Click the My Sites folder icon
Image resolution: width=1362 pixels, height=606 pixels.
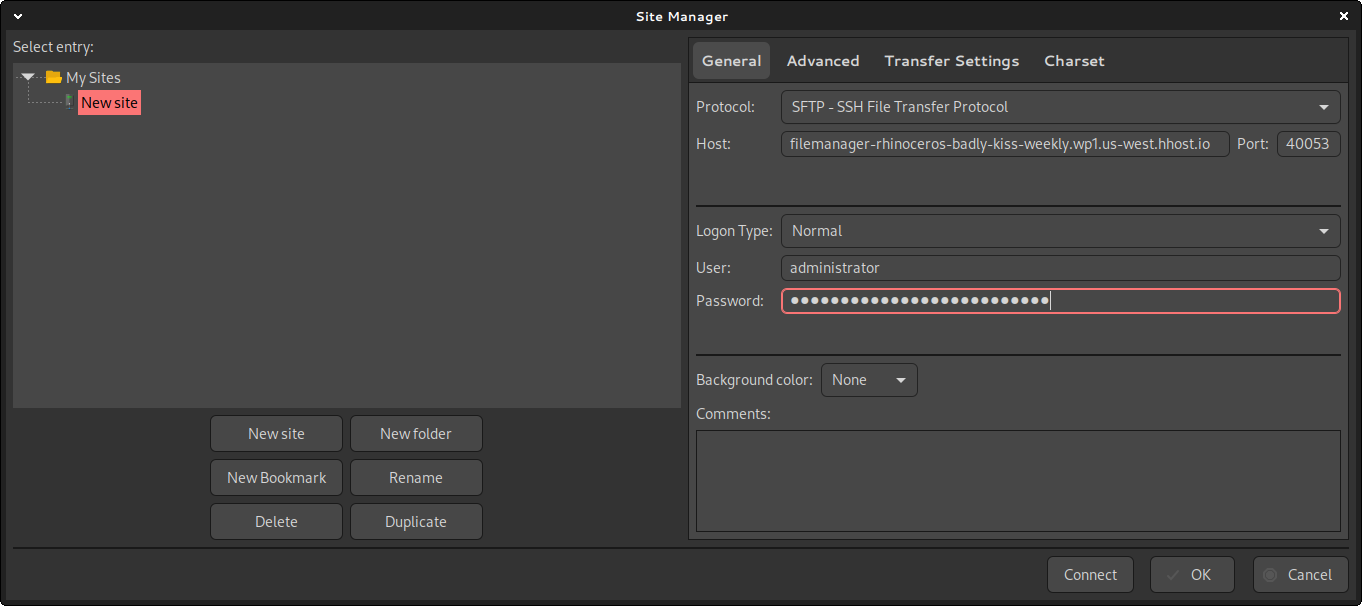click(x=54, y=77)
